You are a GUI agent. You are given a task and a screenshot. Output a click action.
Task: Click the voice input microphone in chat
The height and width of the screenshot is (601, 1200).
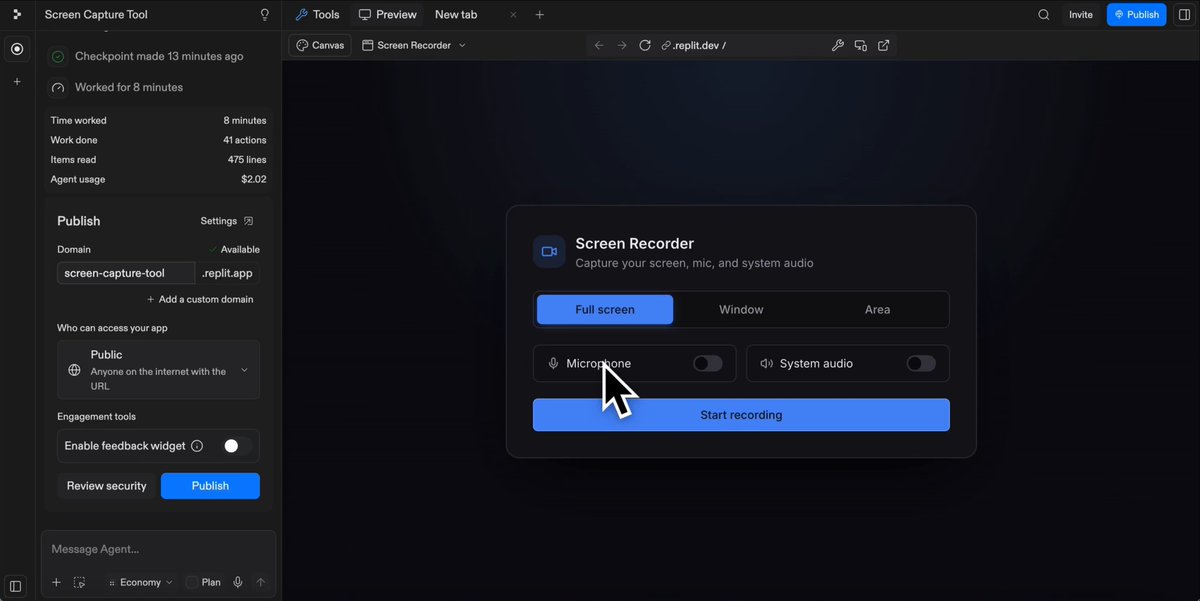pyautogui.click(x=238, y=582)
